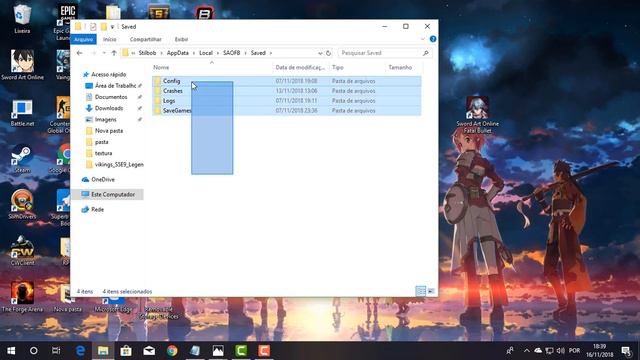Open the Windows Start menu
The height and width of the screenshot is (360, 640).
pyautogui.click(x=11, y=351)
